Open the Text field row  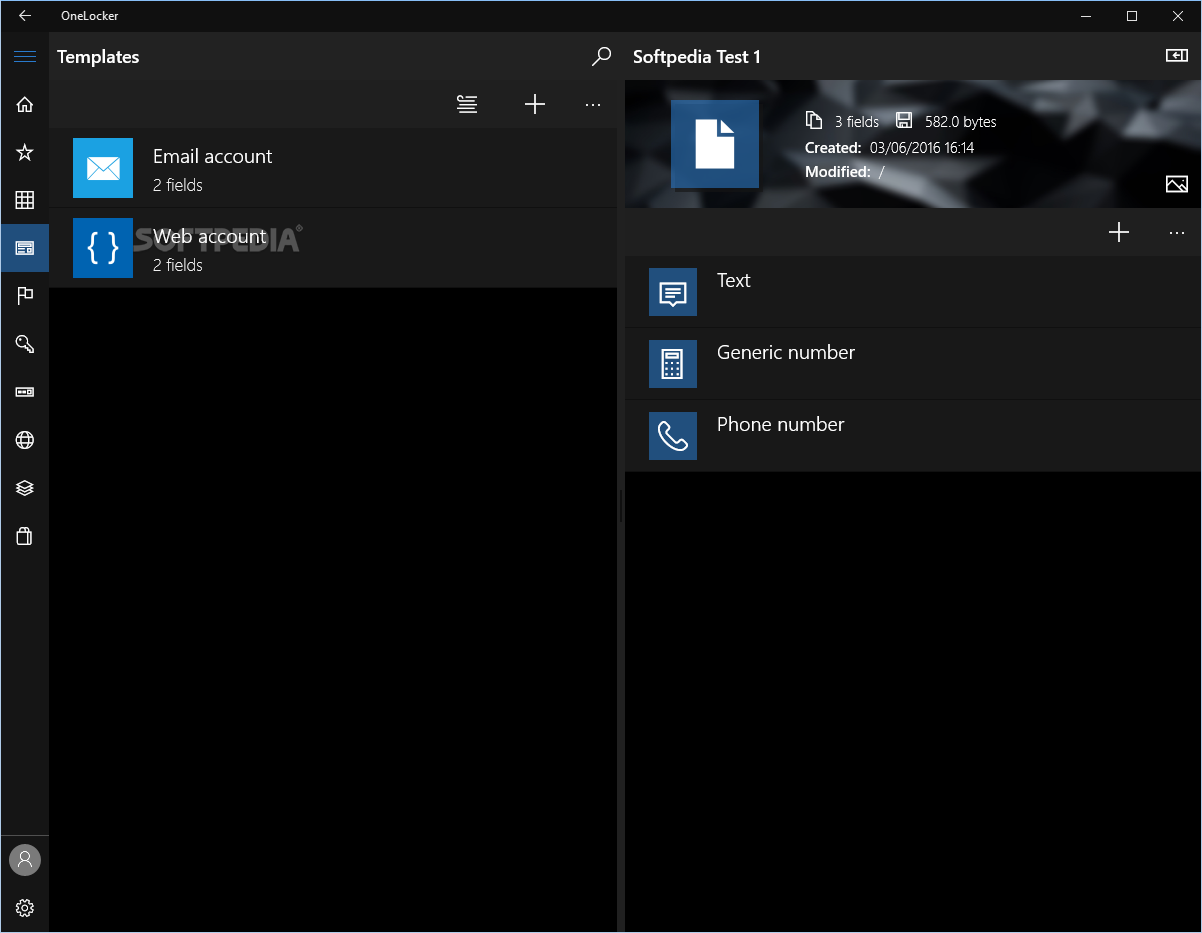(x=913, y=292)
